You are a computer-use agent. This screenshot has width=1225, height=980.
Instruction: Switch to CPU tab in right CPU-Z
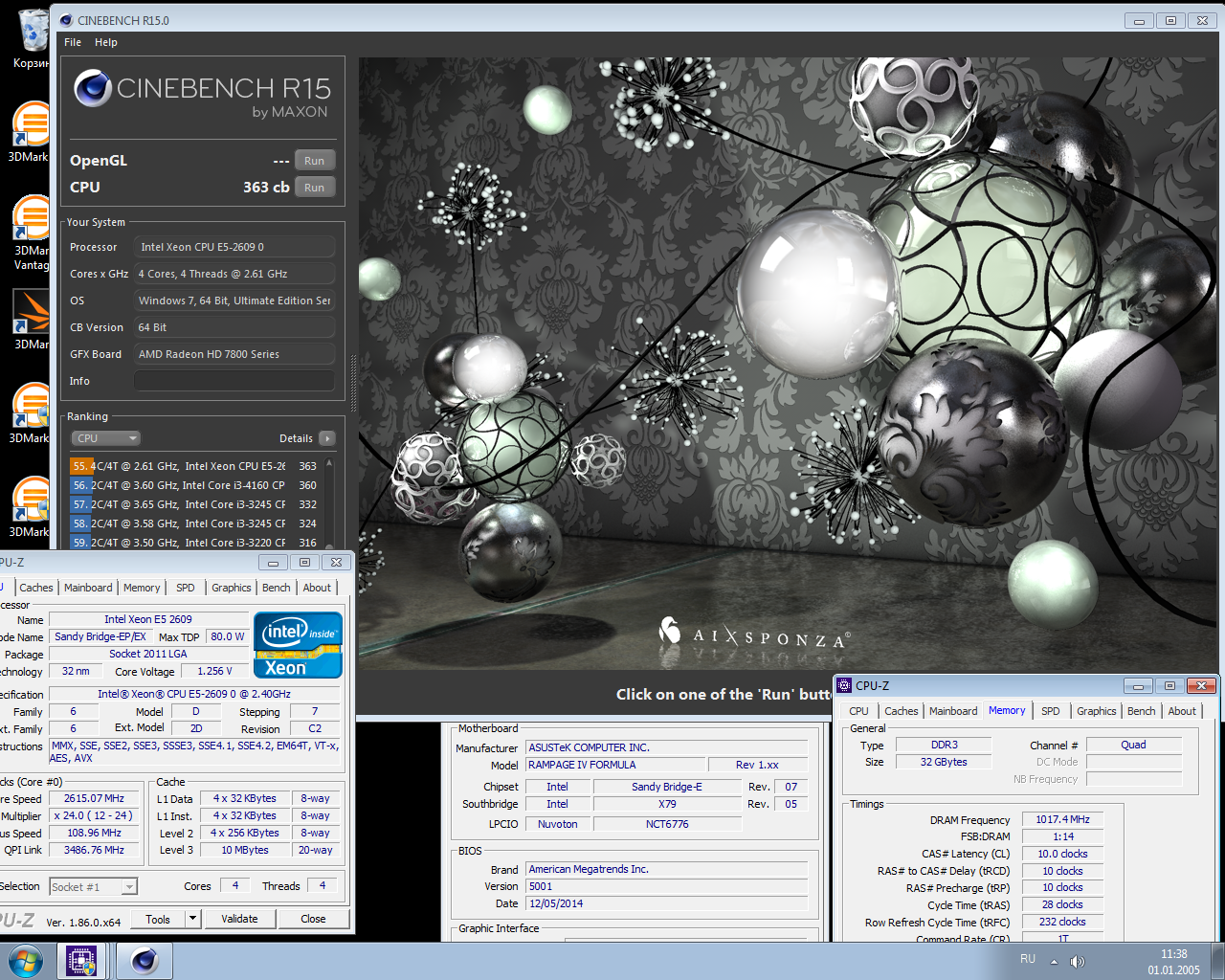(858, 711)
